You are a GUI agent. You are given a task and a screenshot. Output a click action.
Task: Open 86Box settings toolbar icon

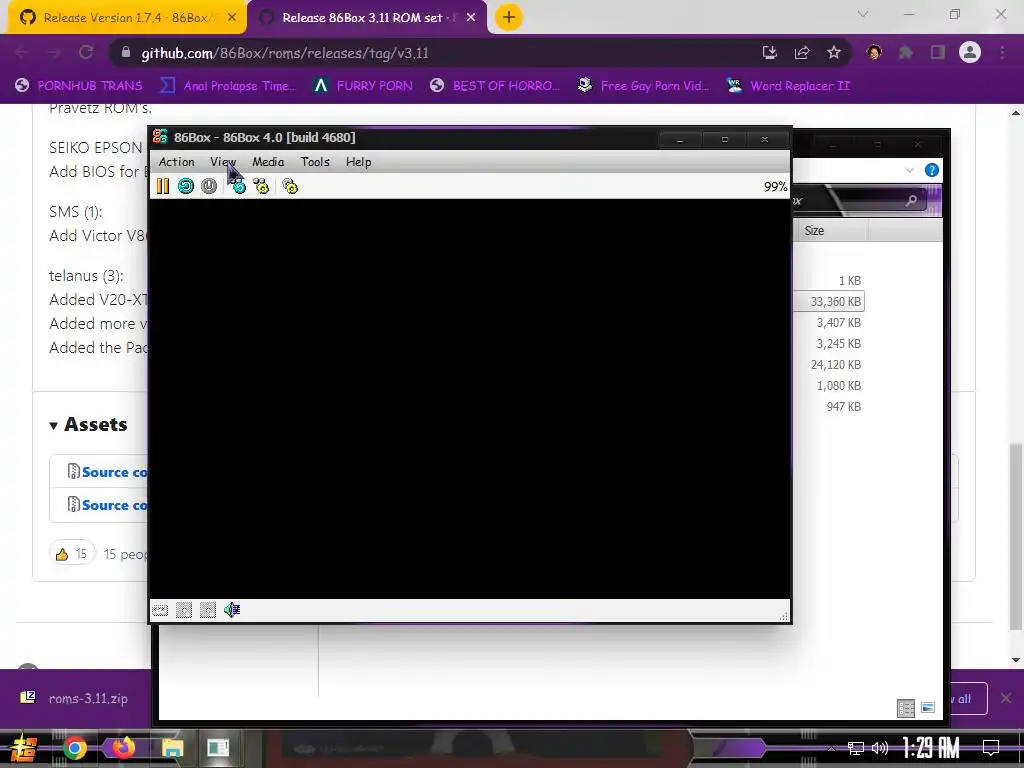point(290,186)
